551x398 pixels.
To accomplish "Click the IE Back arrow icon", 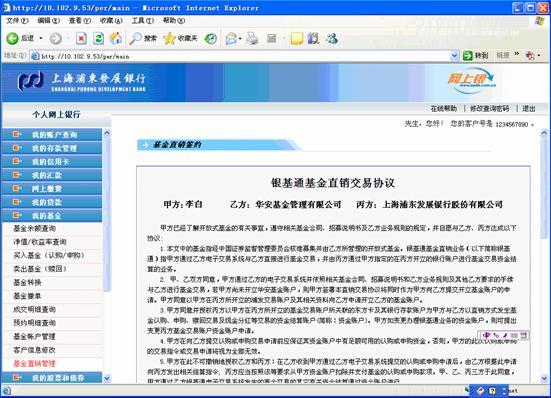I will (12, 38).
